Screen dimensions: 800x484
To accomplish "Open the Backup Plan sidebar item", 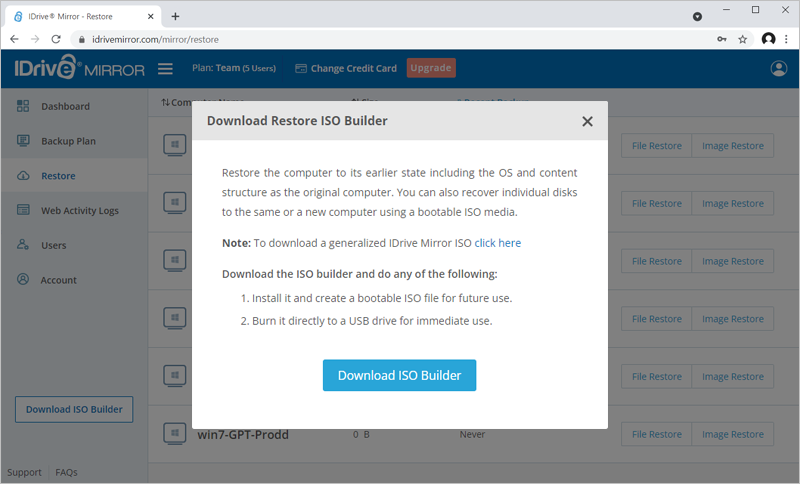I will [x=68, y=141].
